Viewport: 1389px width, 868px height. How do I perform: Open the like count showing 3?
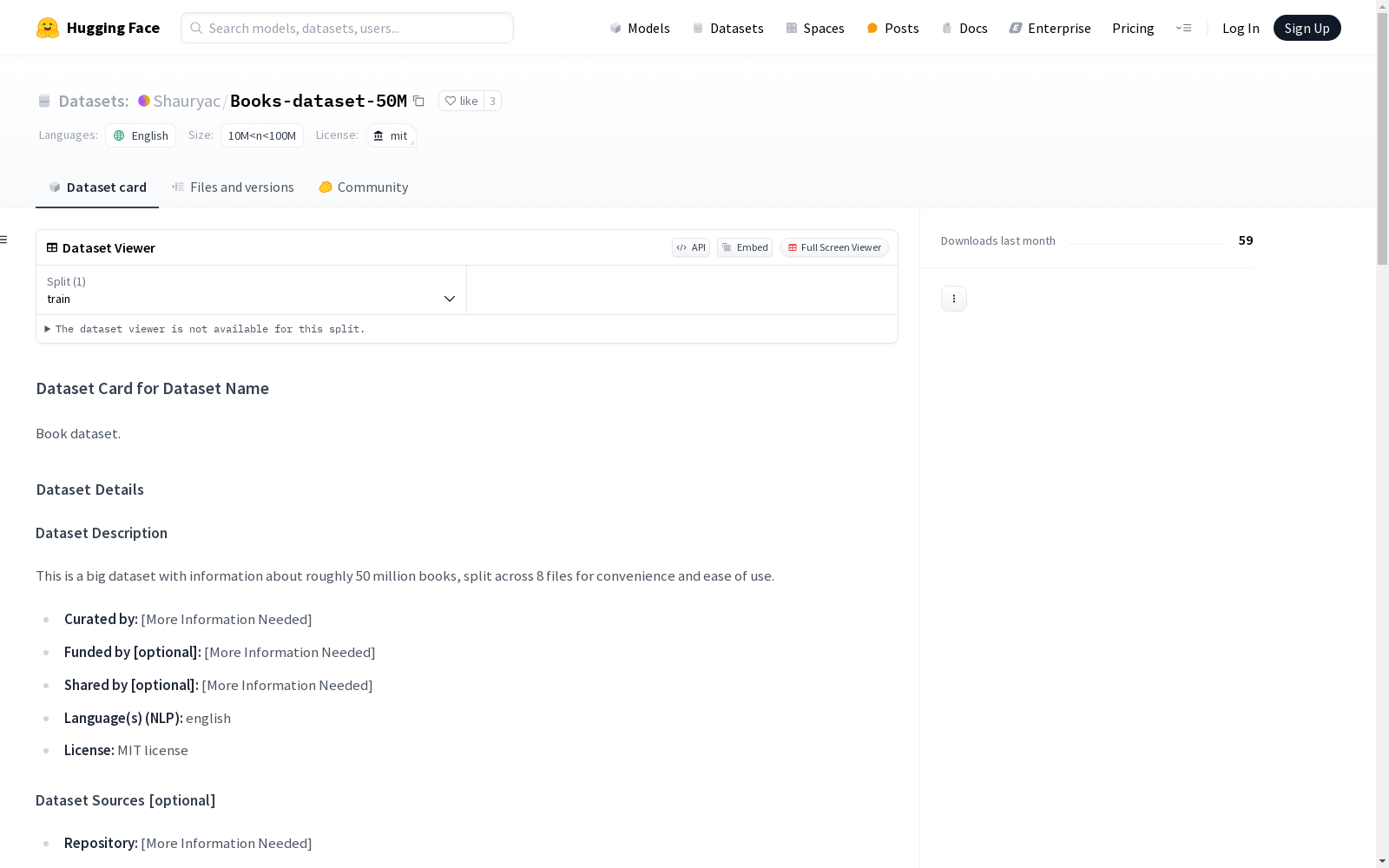[492, 101]
